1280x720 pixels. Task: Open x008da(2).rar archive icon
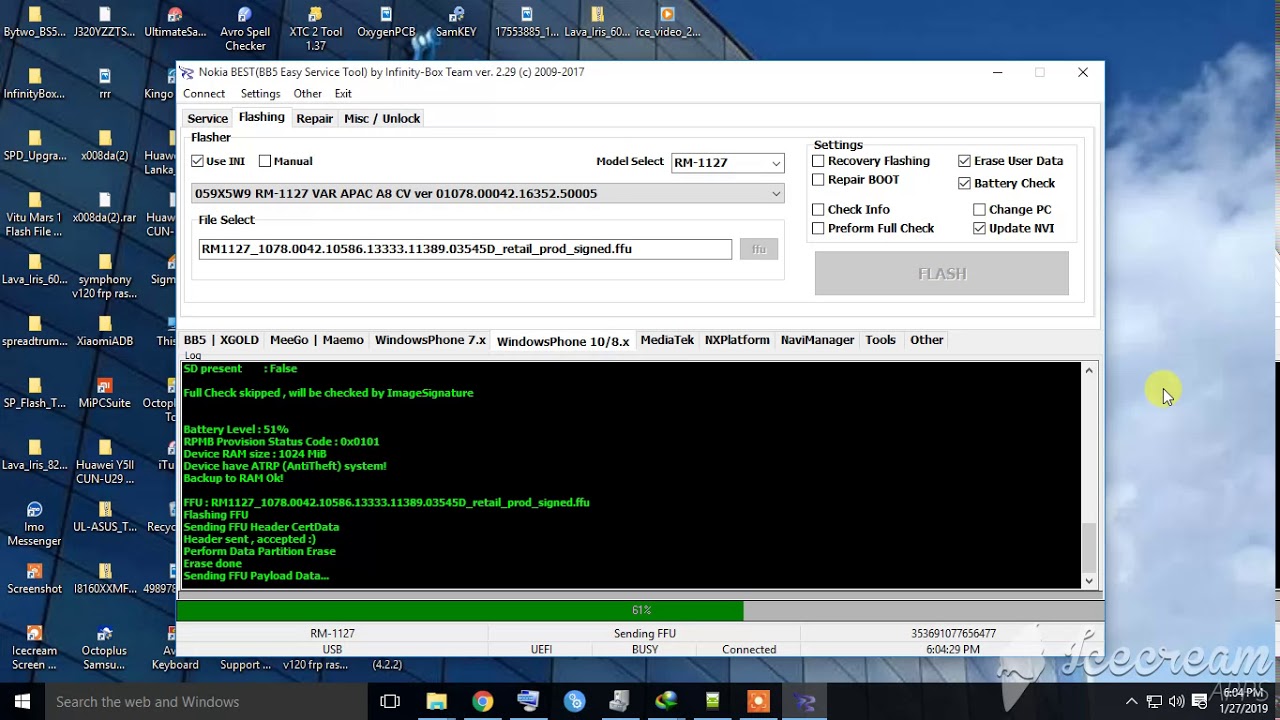point(104,208)
